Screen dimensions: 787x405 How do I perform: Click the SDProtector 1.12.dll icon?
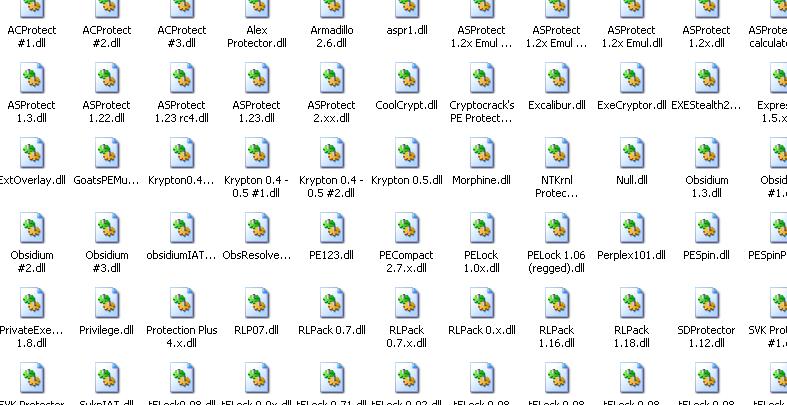707,304
